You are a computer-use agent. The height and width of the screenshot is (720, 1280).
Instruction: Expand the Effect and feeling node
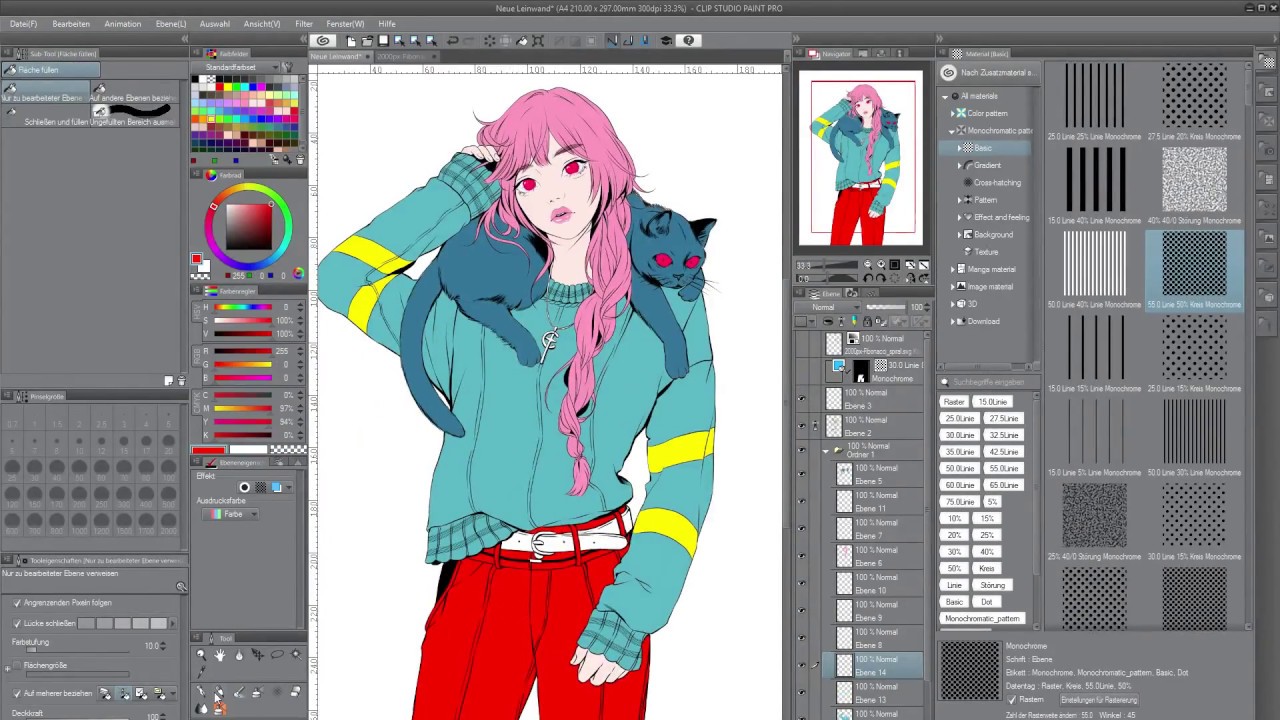(x=960, y=217)
